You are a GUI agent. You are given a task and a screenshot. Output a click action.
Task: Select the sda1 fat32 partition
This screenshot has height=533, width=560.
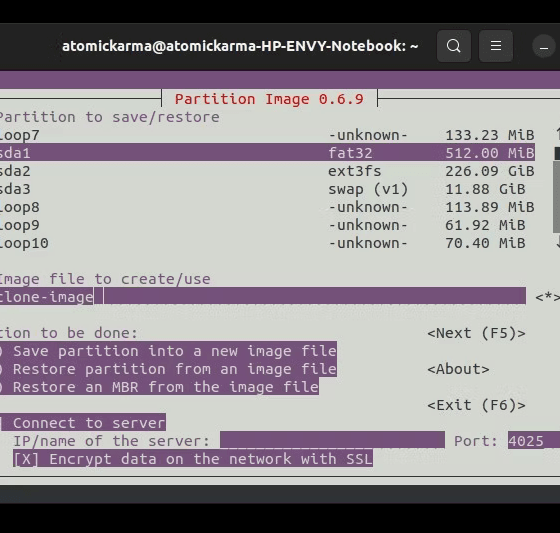coord(267,153)
